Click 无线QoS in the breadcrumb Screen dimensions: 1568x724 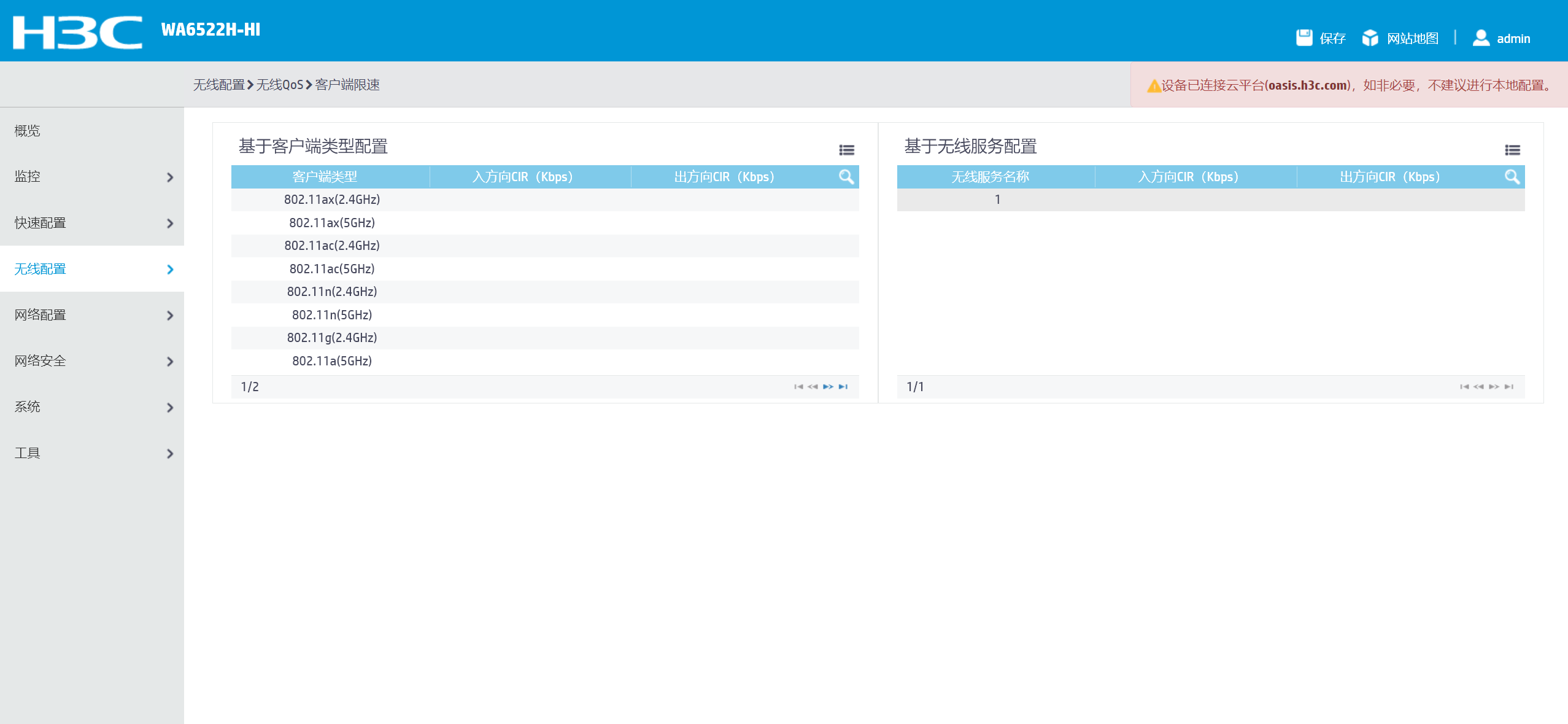280,85
